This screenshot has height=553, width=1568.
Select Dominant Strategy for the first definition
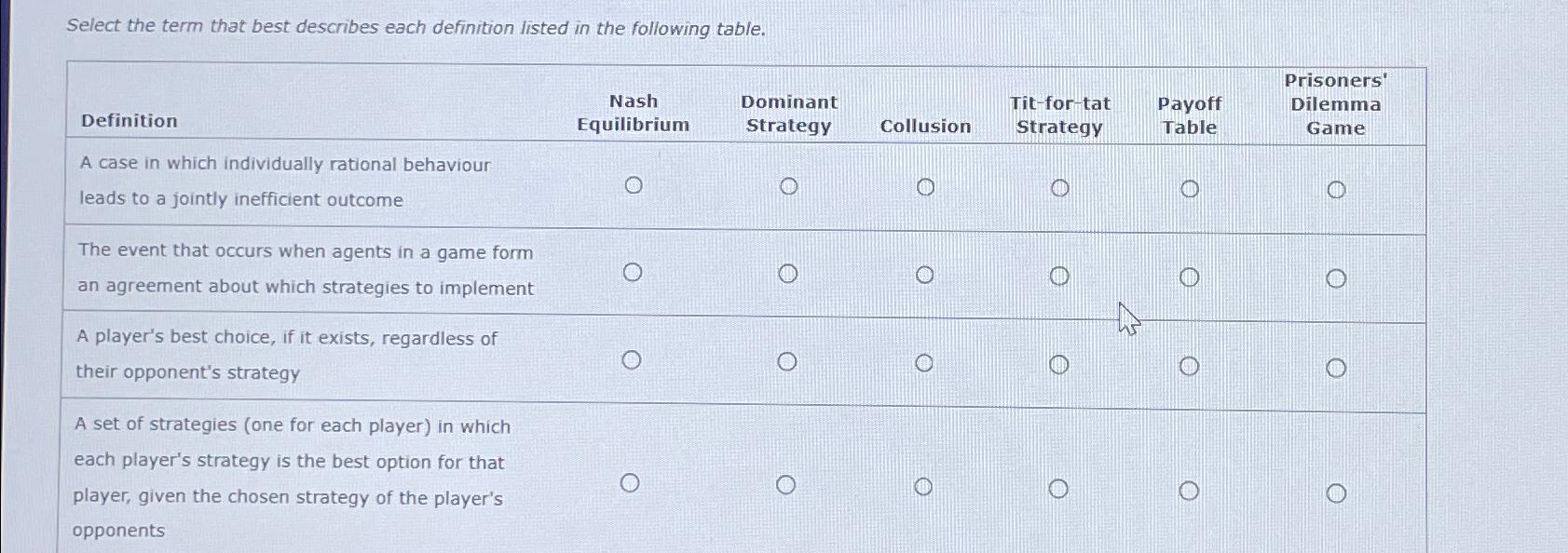coord(789,185)
